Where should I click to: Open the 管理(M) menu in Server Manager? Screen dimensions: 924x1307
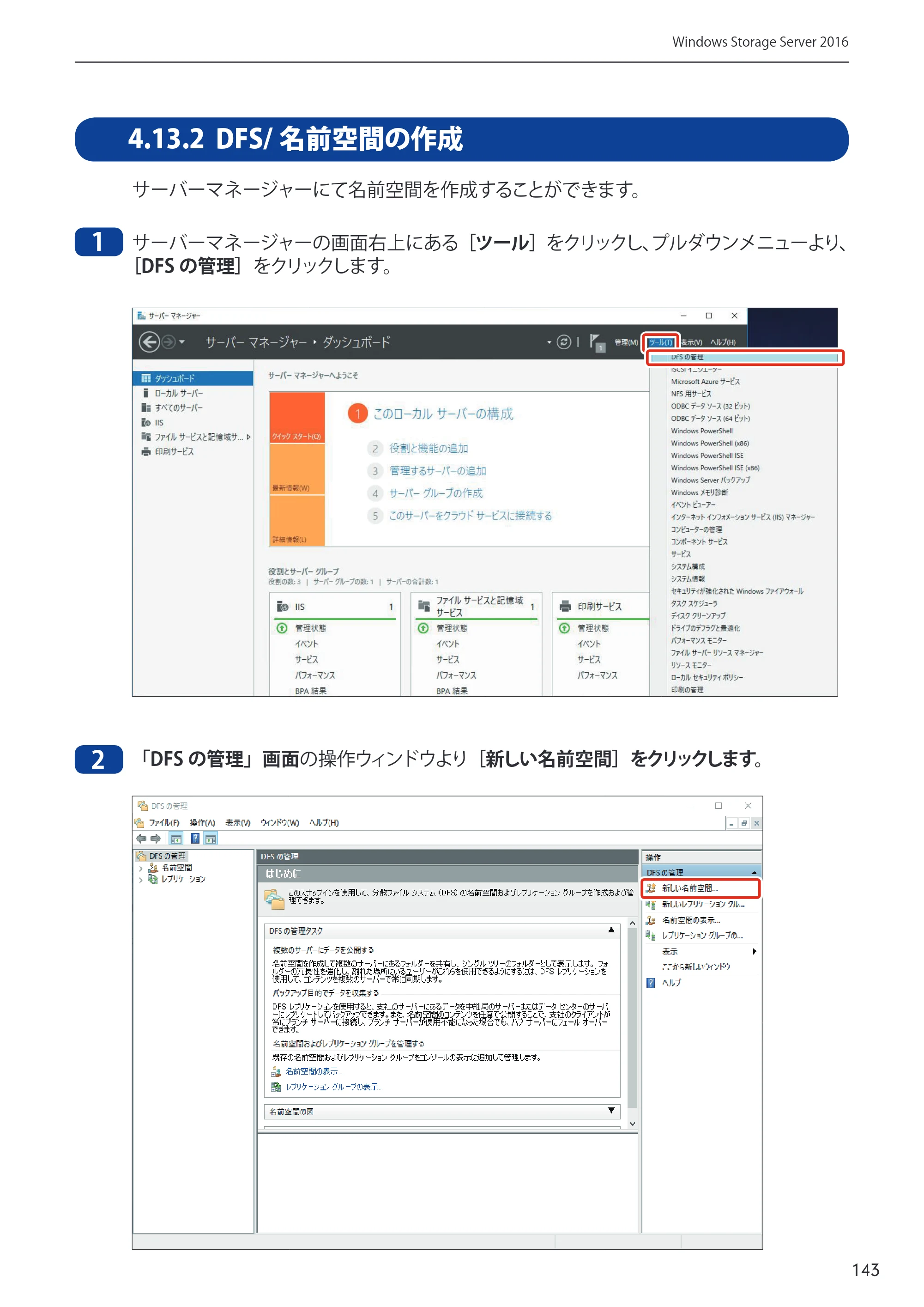tap(626, 342)
